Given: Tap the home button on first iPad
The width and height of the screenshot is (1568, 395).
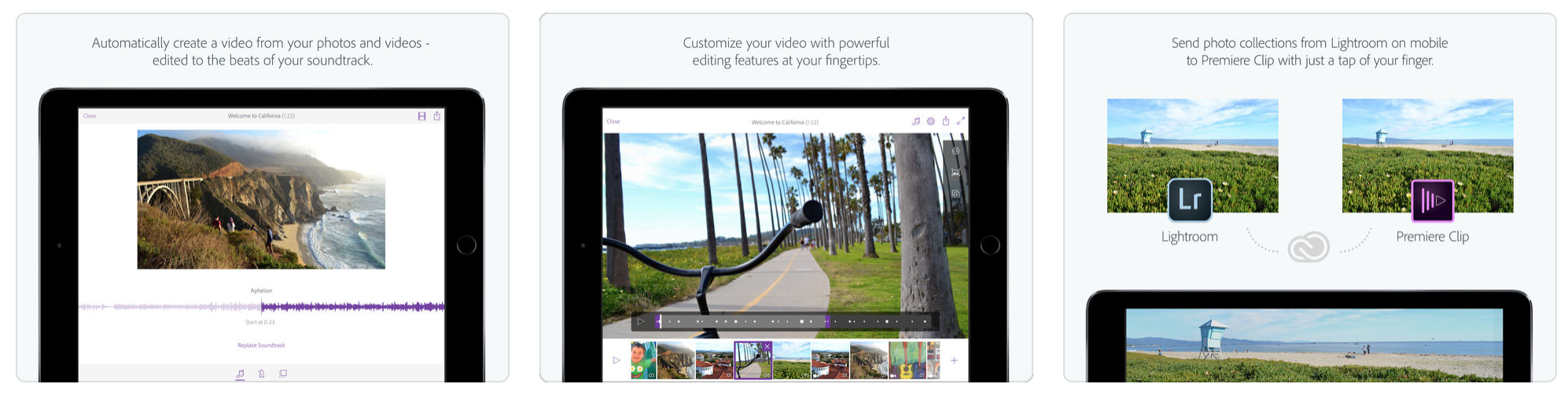Looking at the screenshot, I should coord(466,245).
